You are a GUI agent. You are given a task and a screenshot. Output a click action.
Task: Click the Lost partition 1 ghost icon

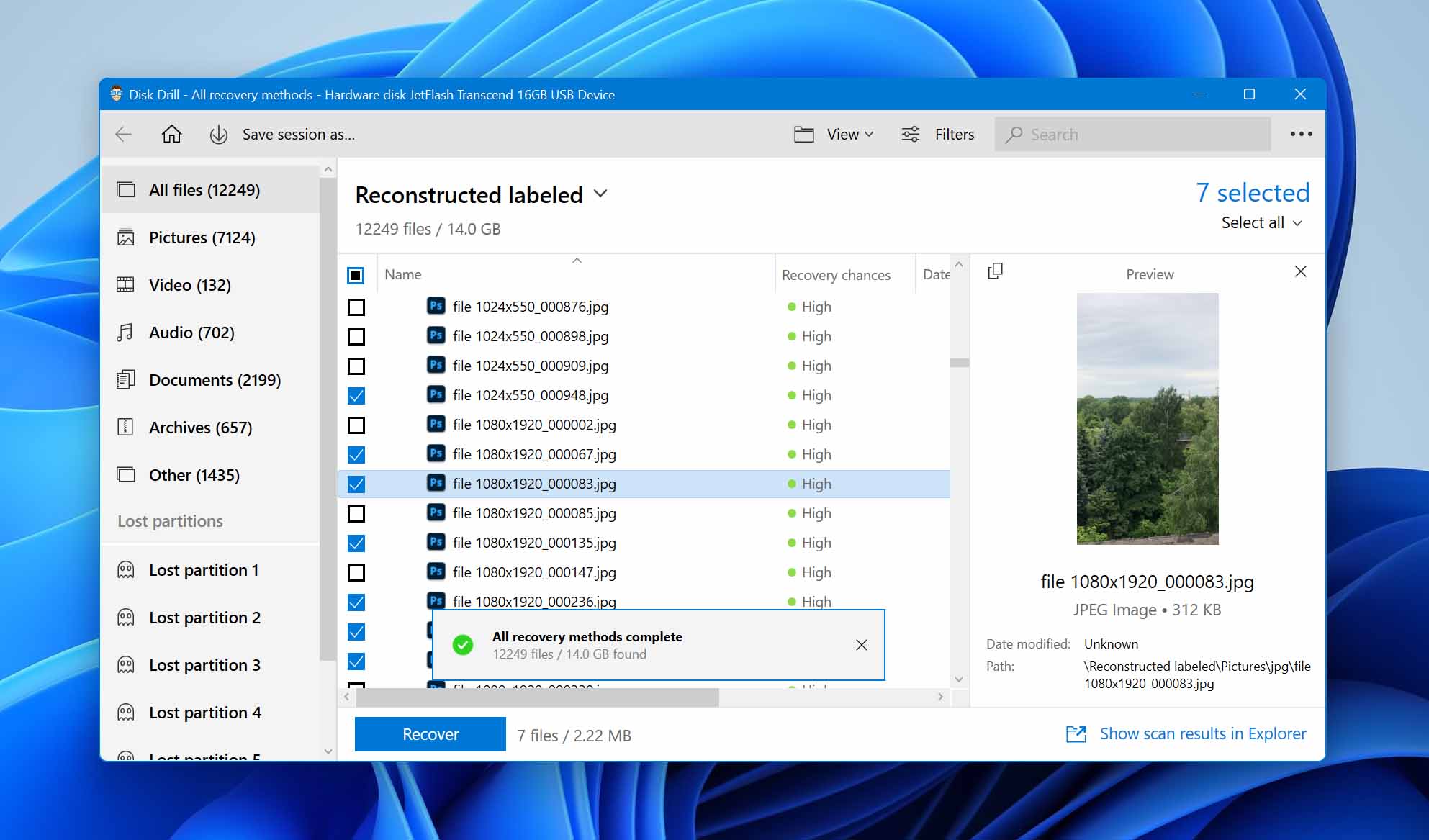[x=127, y=569]
